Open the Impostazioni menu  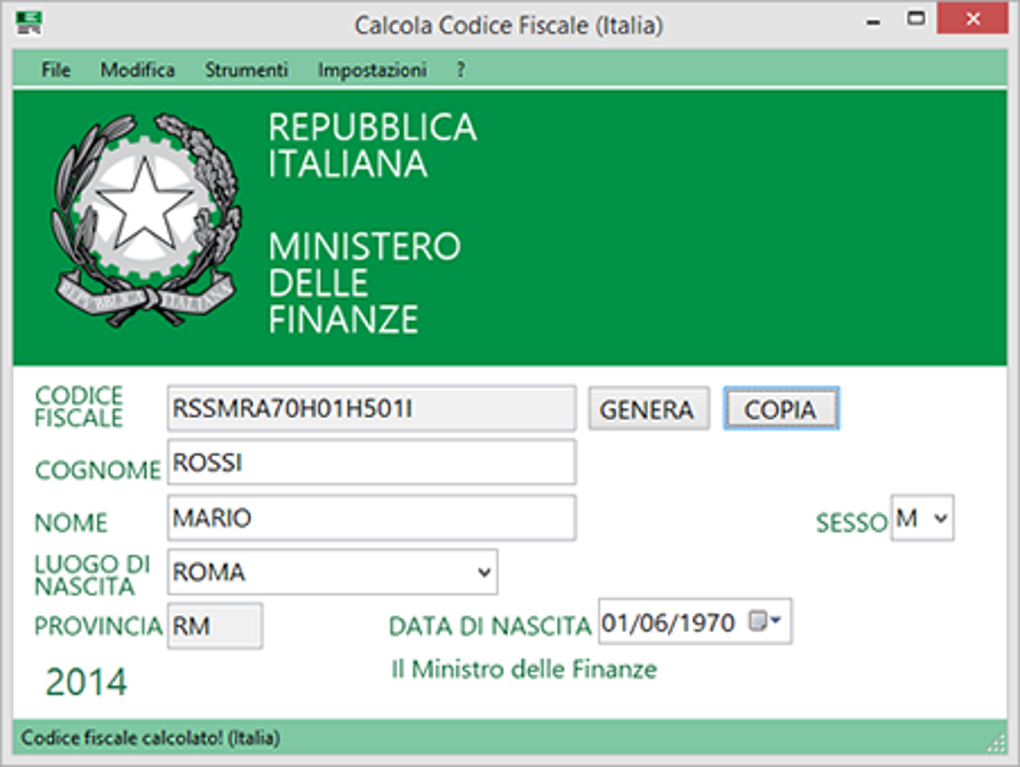tap(372, 70)
